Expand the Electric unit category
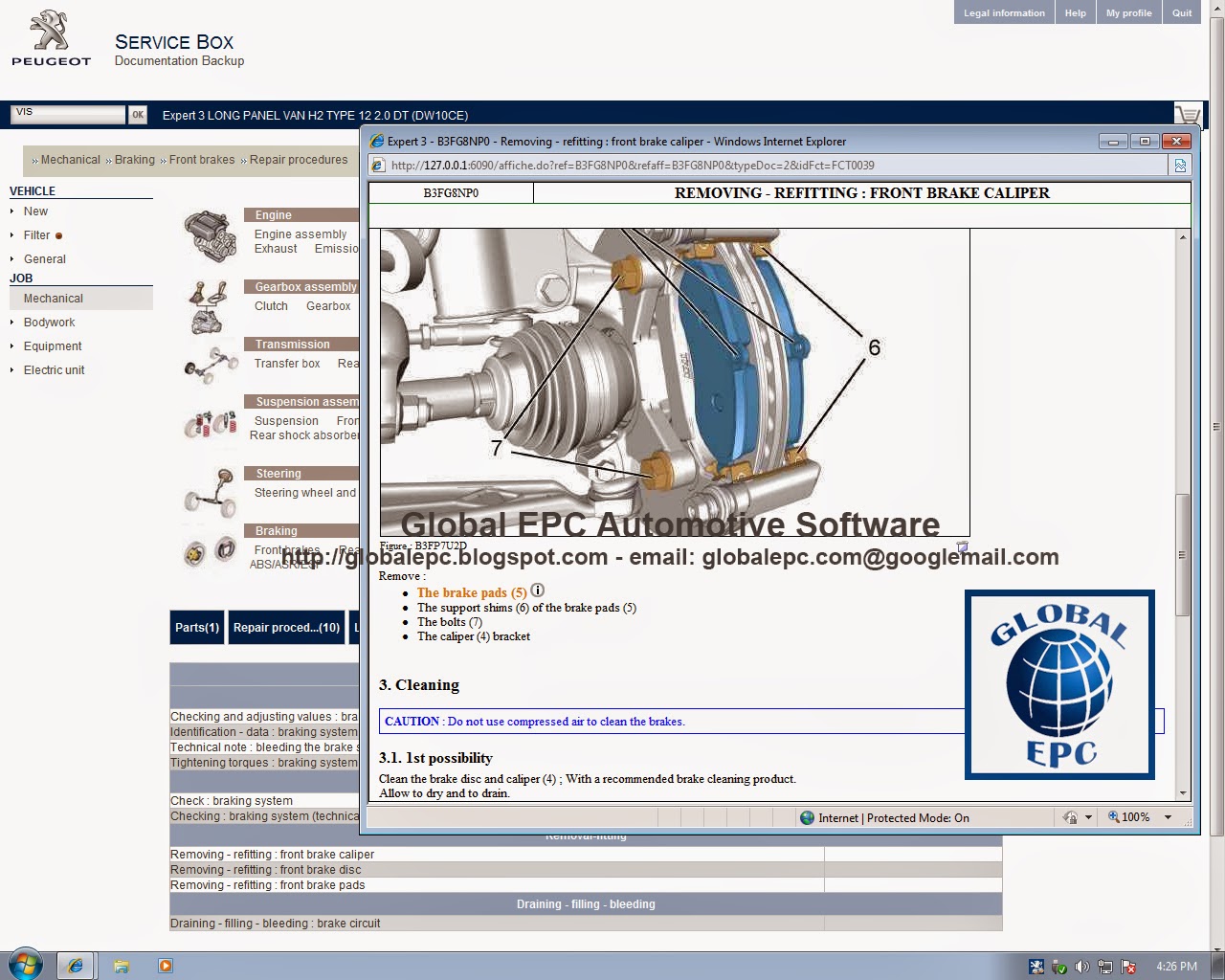This screenshot has height=980, width=1225. [x=54, y=369]
